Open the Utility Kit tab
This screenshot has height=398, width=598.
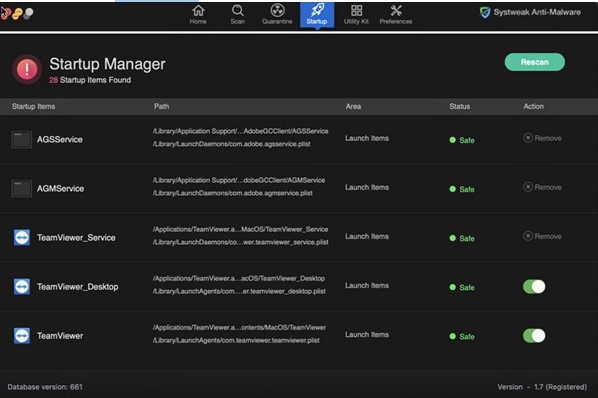[x=356, y=14]
